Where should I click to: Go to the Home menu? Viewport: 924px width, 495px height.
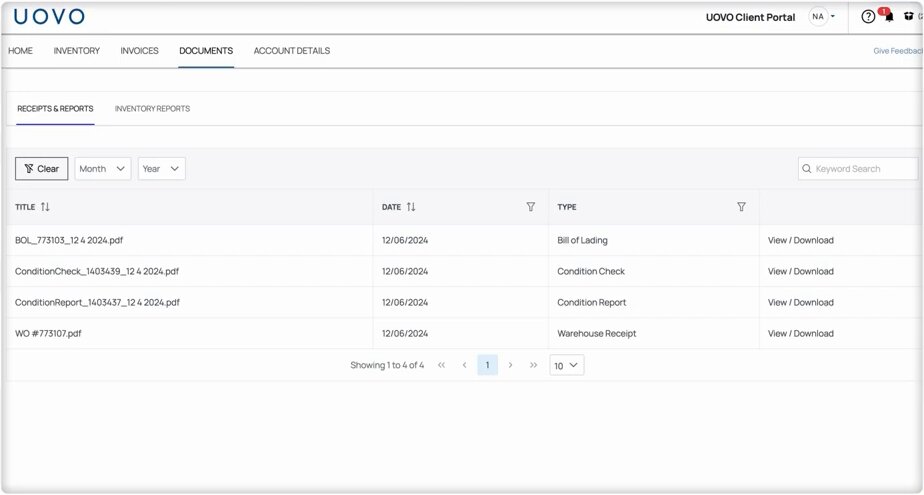(21, 51)
